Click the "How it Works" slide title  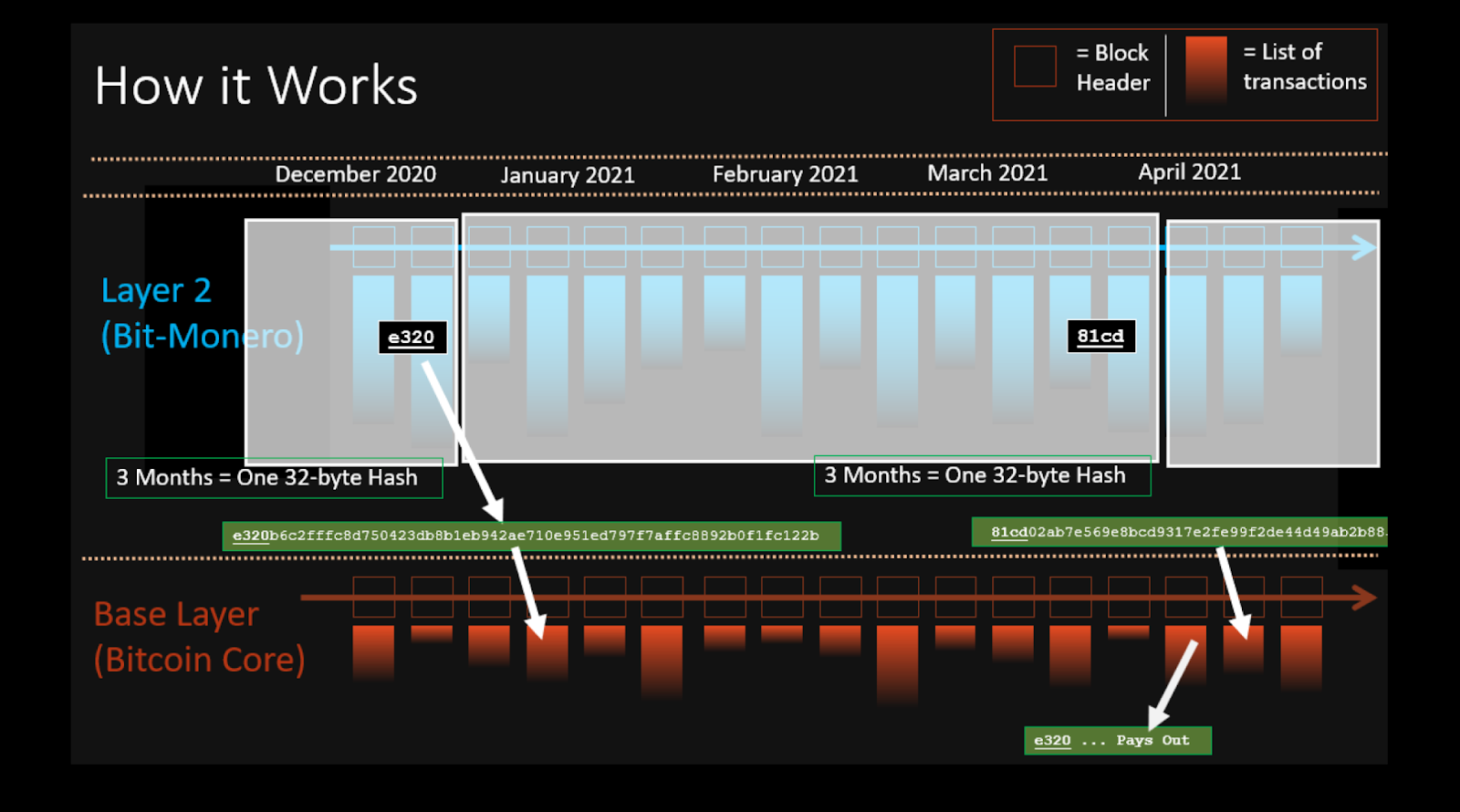point(255,86)
